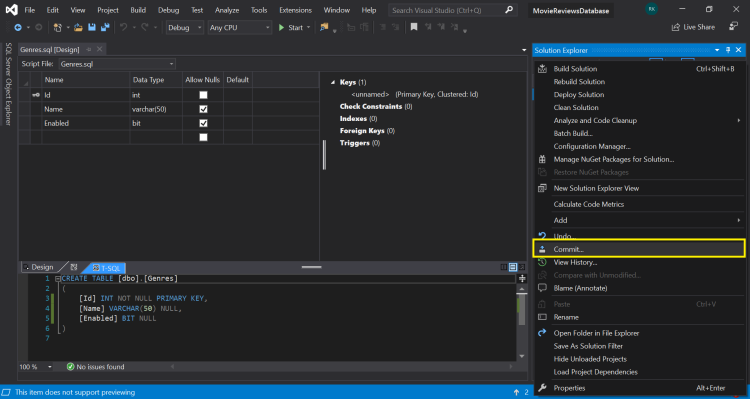Select the Foreign Keys (0) entry
This screenshot has height=399, width=750.
click(x=367, y=131)
